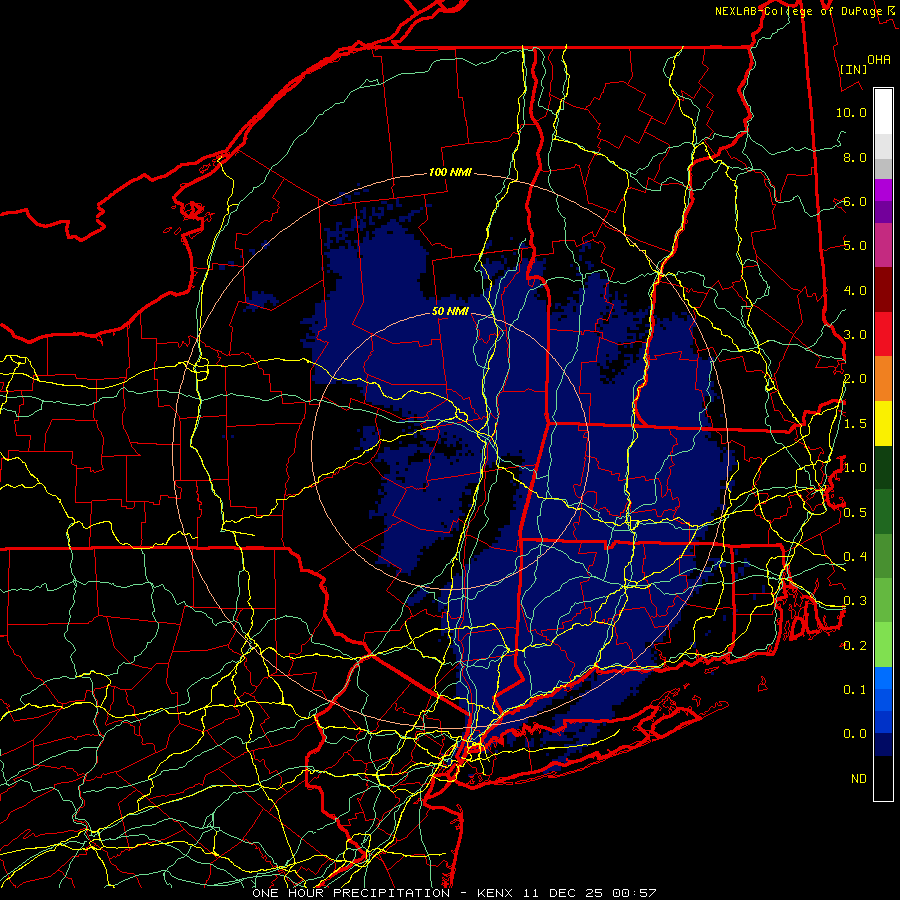Pick the yellow swatch beside 1.5
Image resolution: width=900 pixels, height=900 pixels.
883,423
